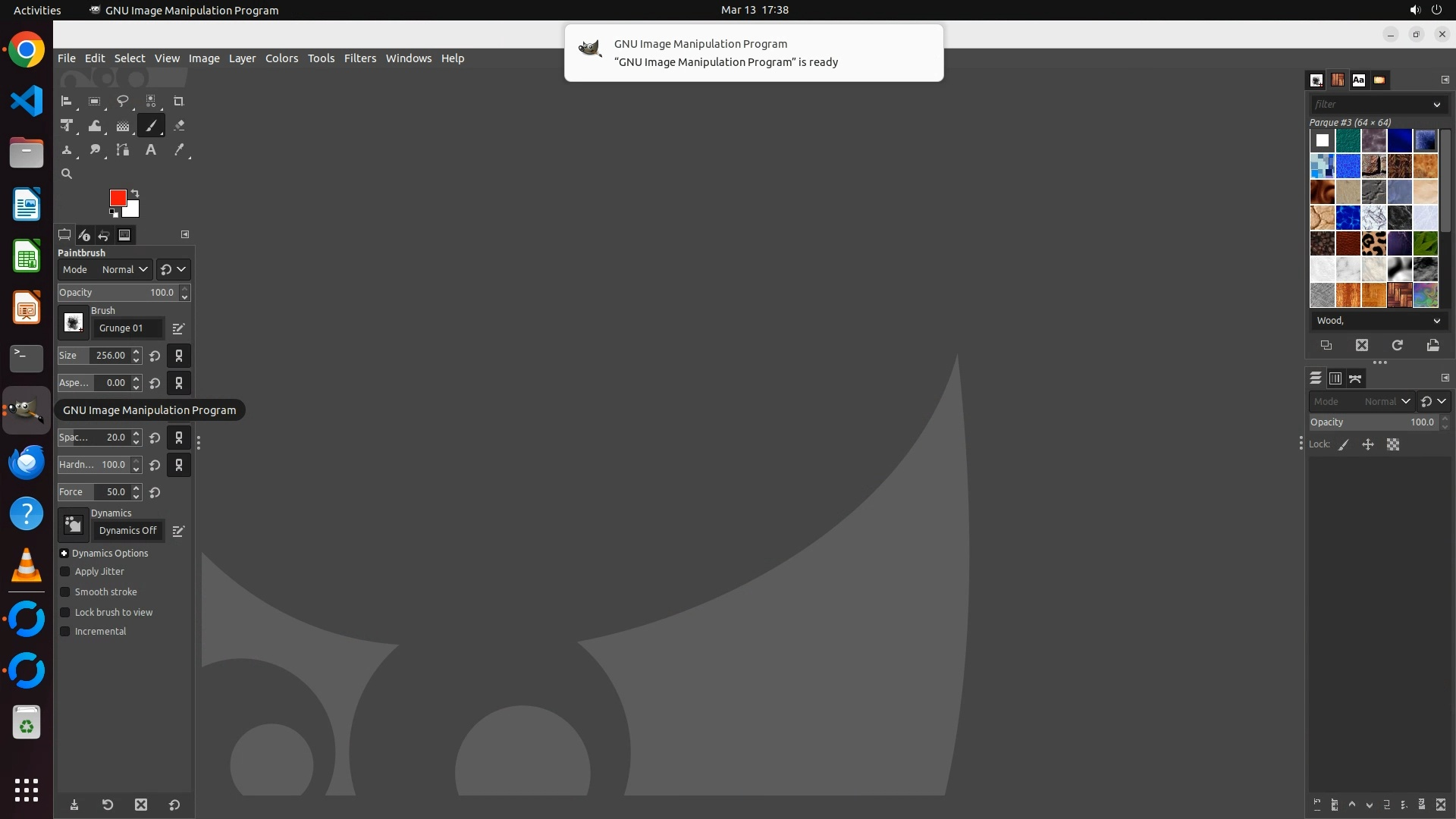Open the Wood pattern tag dropdown
The height and width of the screenshot is (819, 1456).
pyautogui.click(x=1436, y=321)
